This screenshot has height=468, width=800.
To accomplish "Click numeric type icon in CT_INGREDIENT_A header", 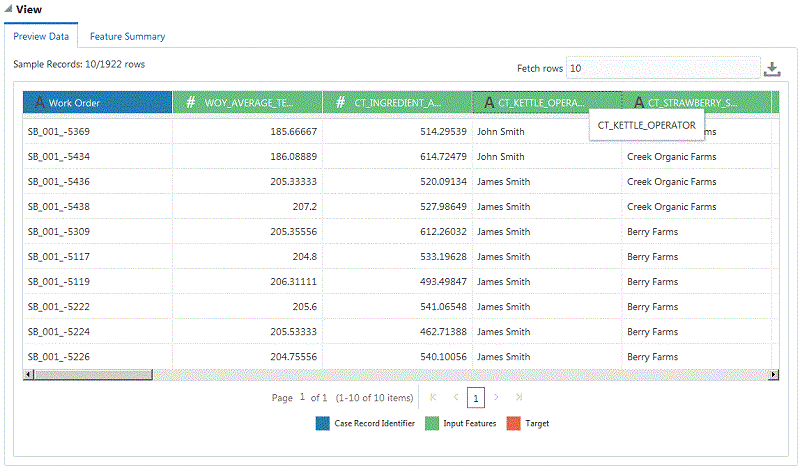I will 341,103.
